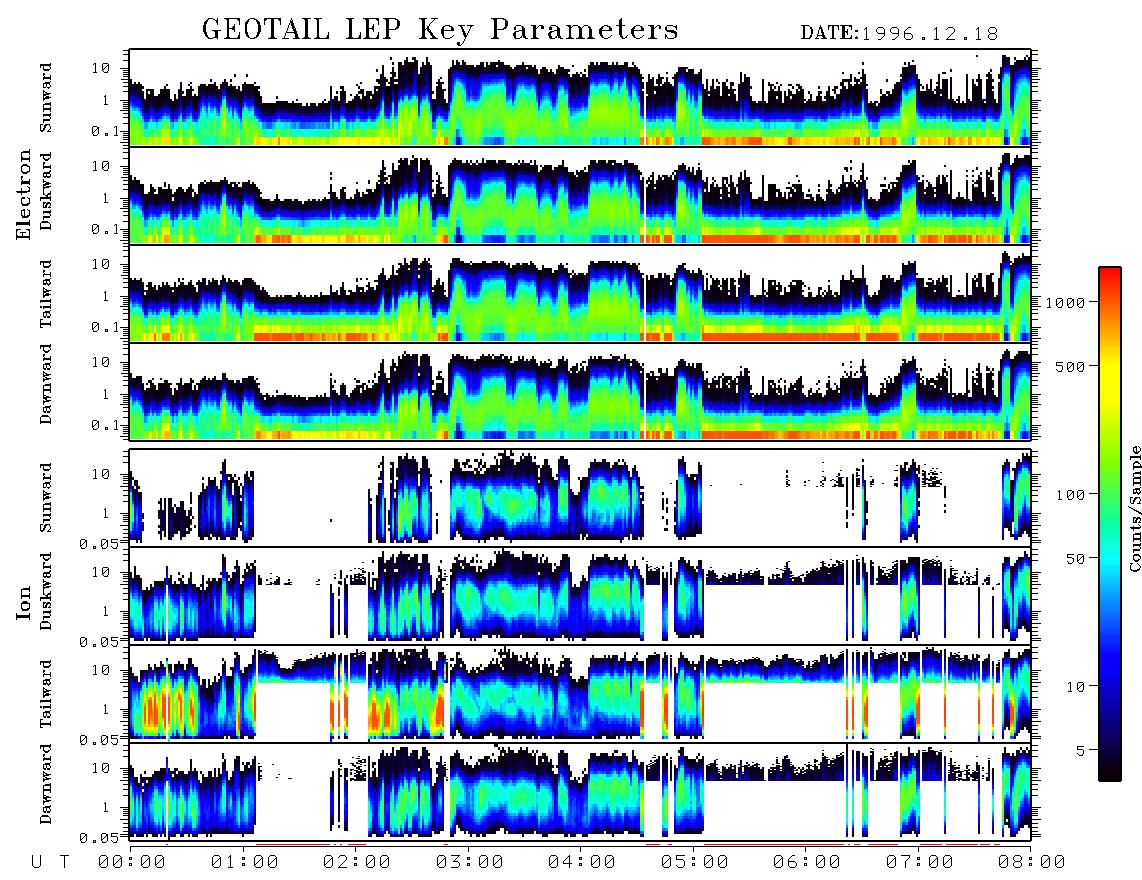The width and height of the screenshot is (1142, 880).
Task: Select the Electron Tailward axis label
Action: [46, 293]
